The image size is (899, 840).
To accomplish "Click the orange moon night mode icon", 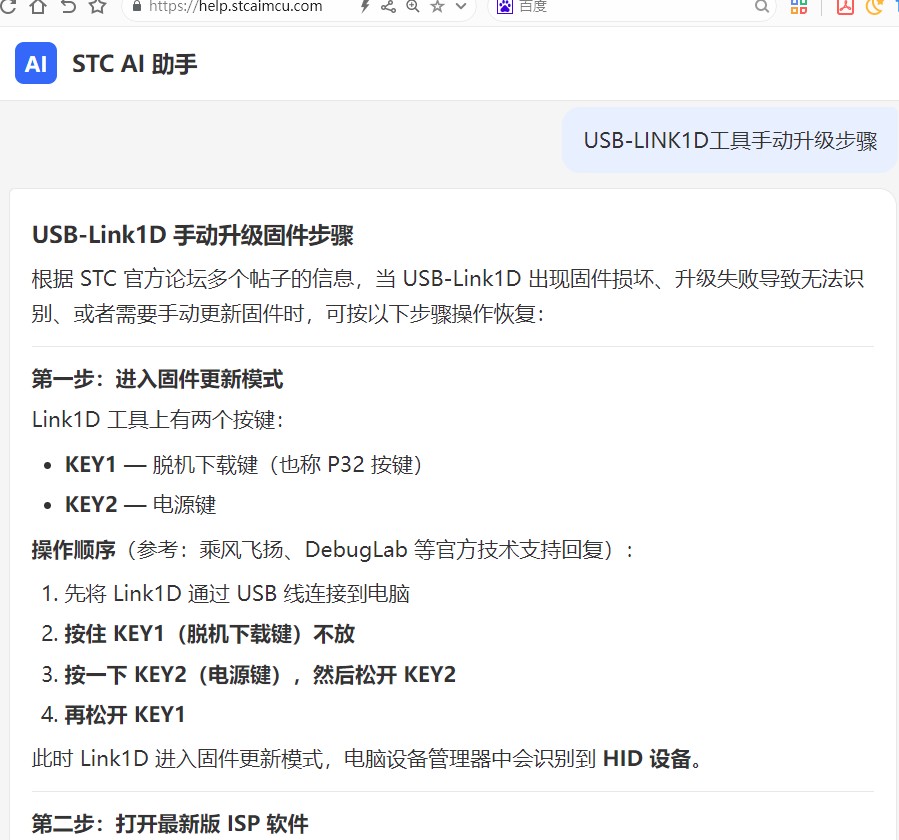I will (x=874, y=6).
